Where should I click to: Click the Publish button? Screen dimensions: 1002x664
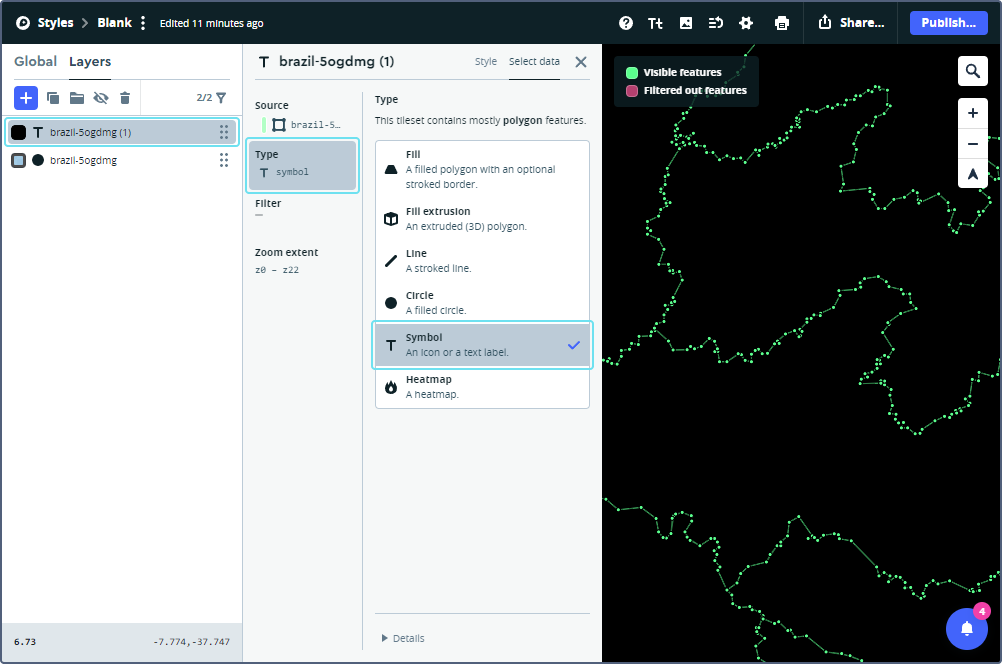coord(948,23)
